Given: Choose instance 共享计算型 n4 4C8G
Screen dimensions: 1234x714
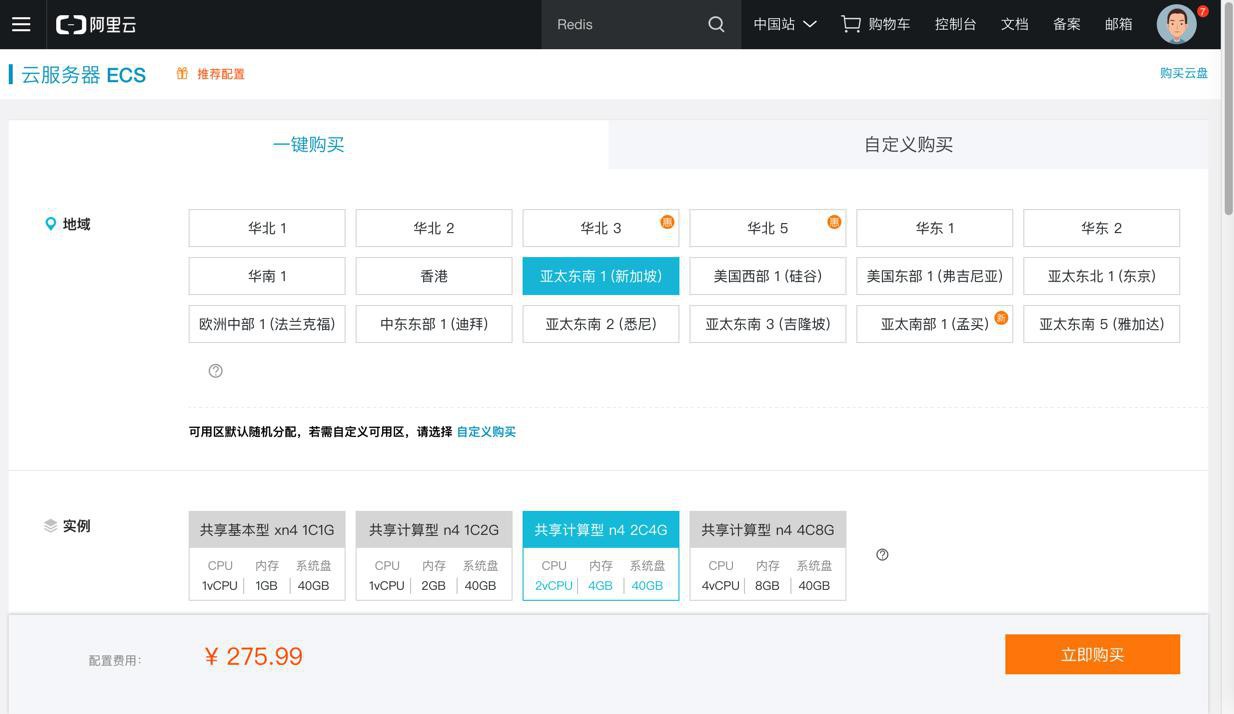Looking at the screenshot, I should click(768, 555).
